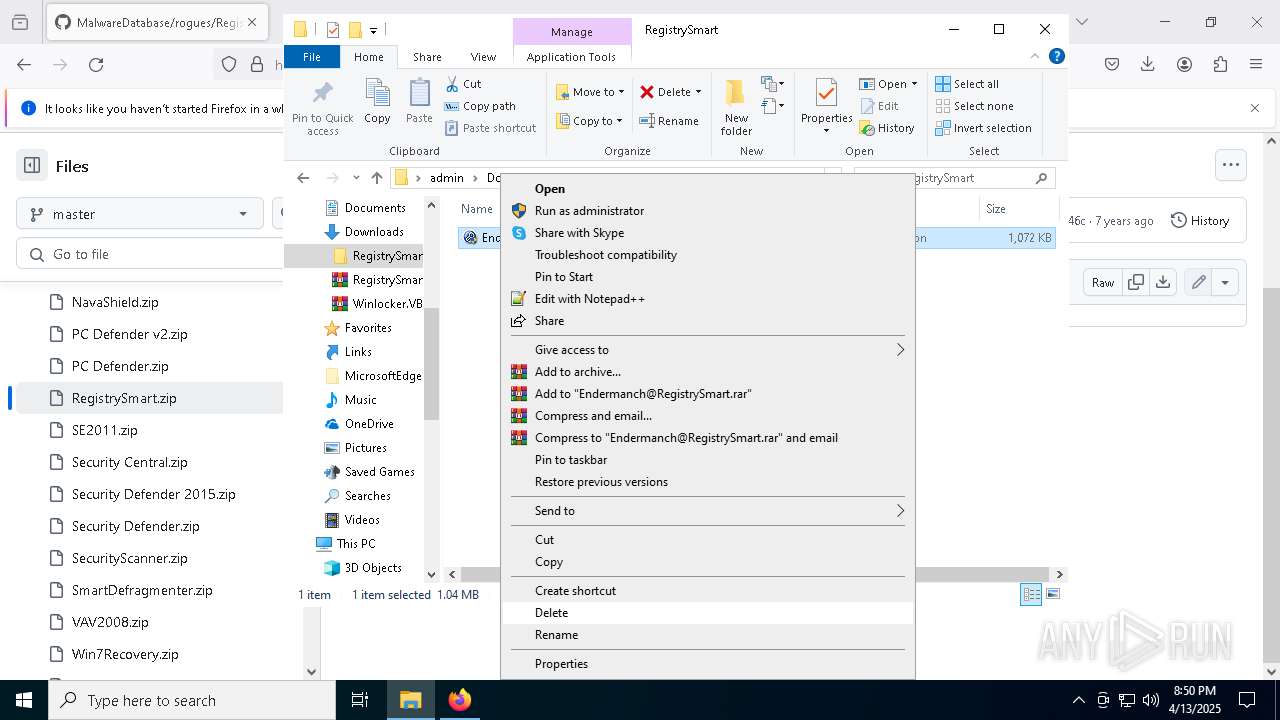Click the Pin to Quick access icon
The width and height of the screenshot is (1280, 720).
pos(322,94)
